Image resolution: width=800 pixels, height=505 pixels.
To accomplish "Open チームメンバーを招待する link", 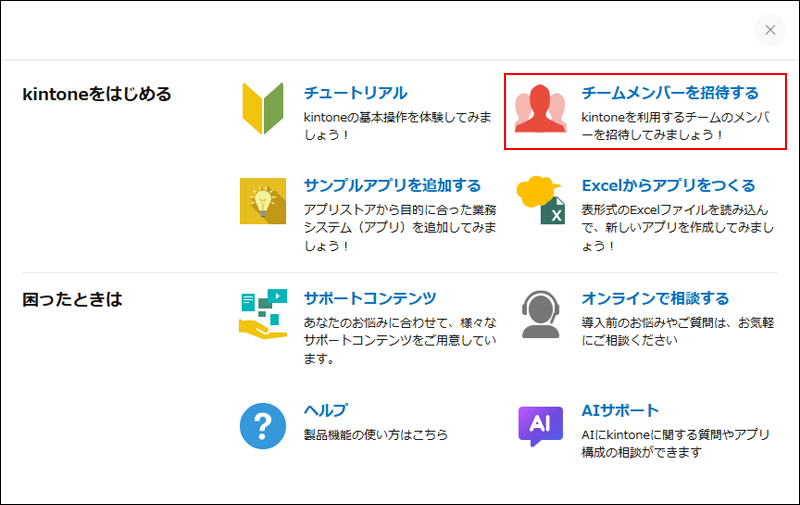I will point(670,93).
